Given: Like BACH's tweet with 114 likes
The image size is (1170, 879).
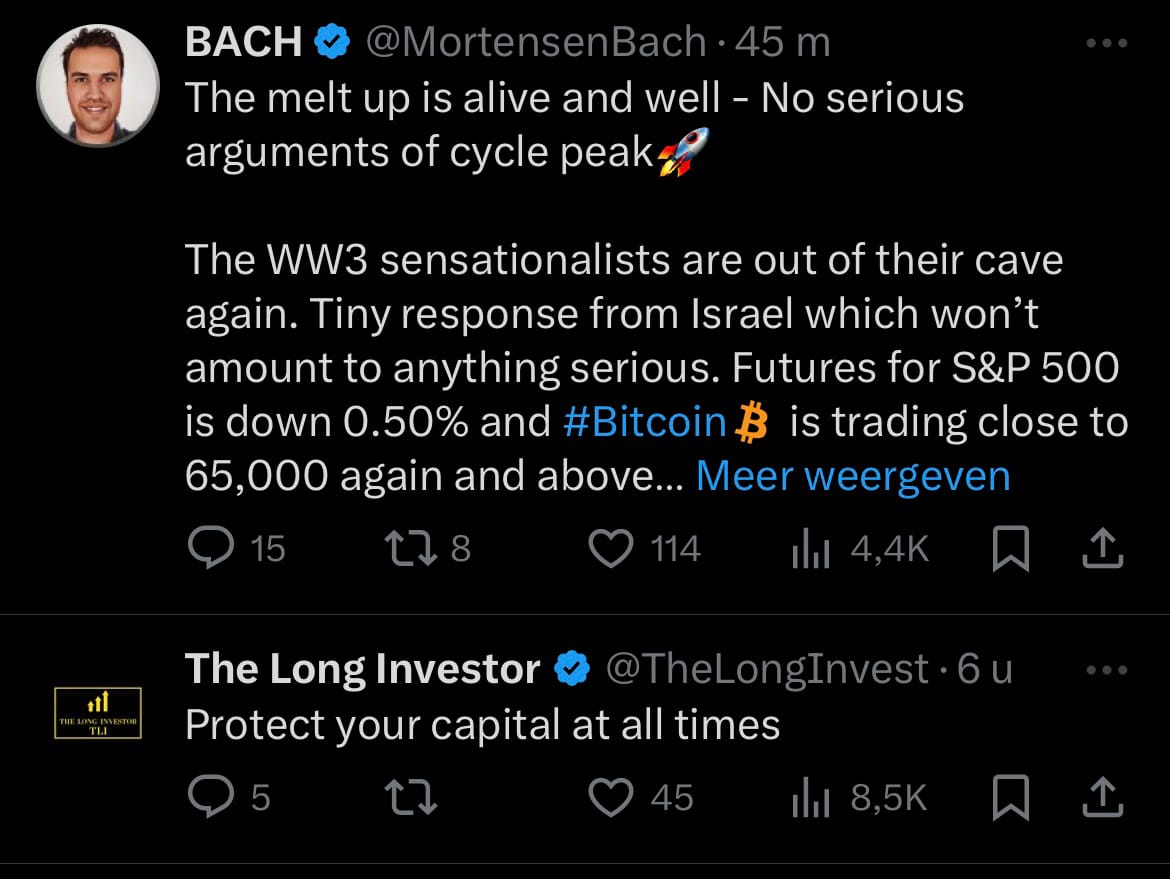Looking at the screenshot, I should (x=612, y=548).
